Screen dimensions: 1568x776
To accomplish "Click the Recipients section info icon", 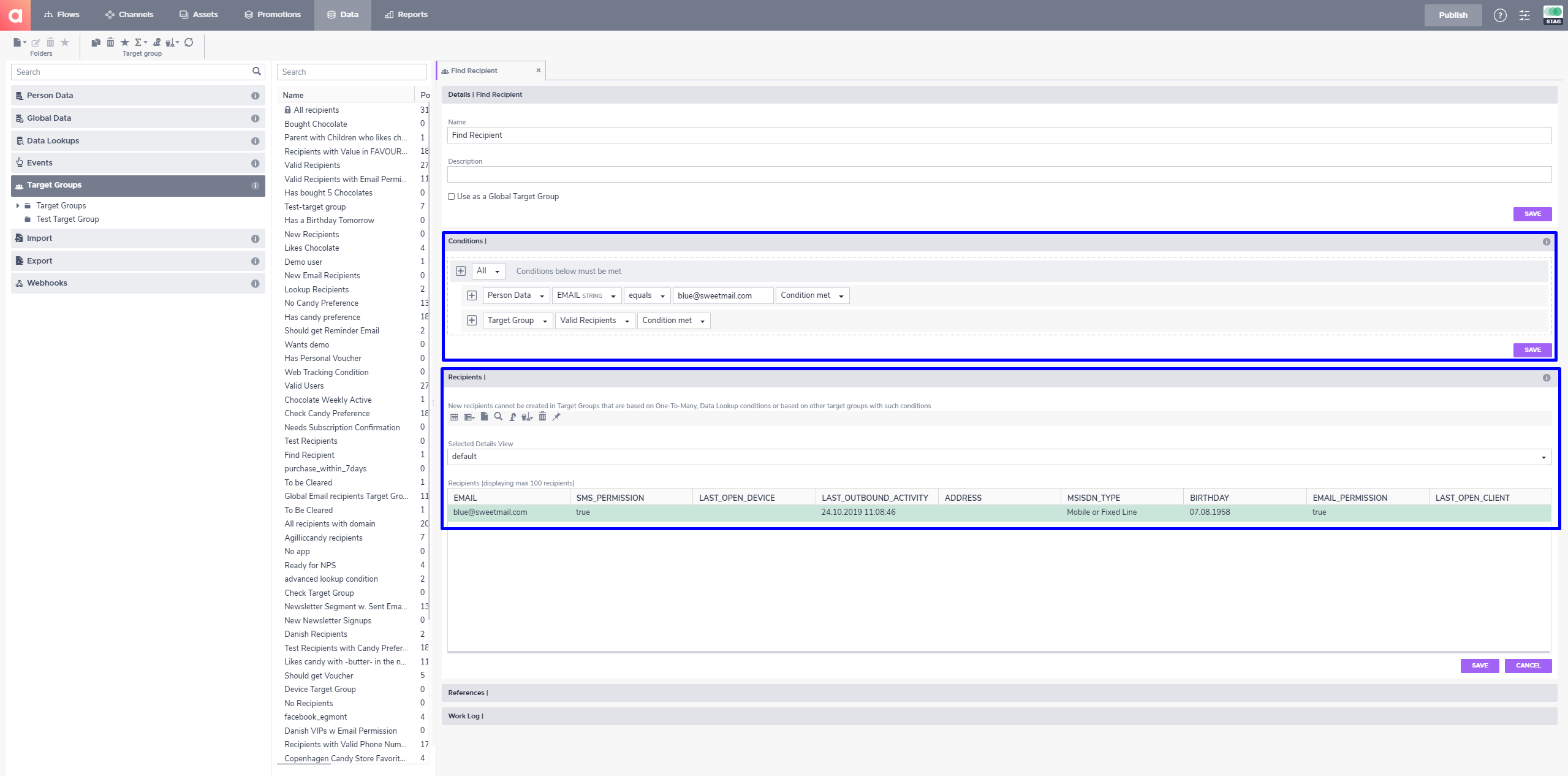I will [x=1547, y=378].
